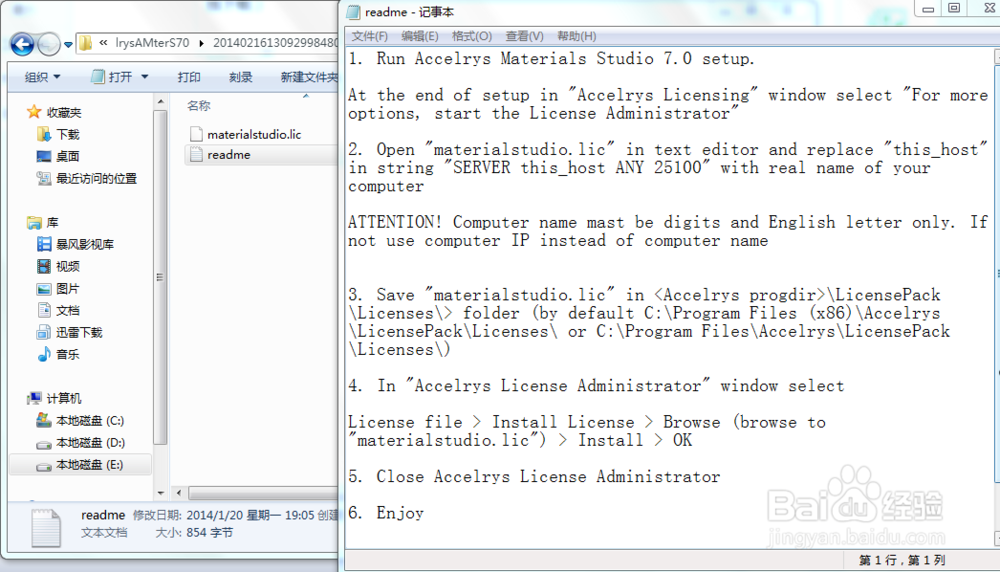
Task: Click the folder icon in address bar
Action: 86,43
